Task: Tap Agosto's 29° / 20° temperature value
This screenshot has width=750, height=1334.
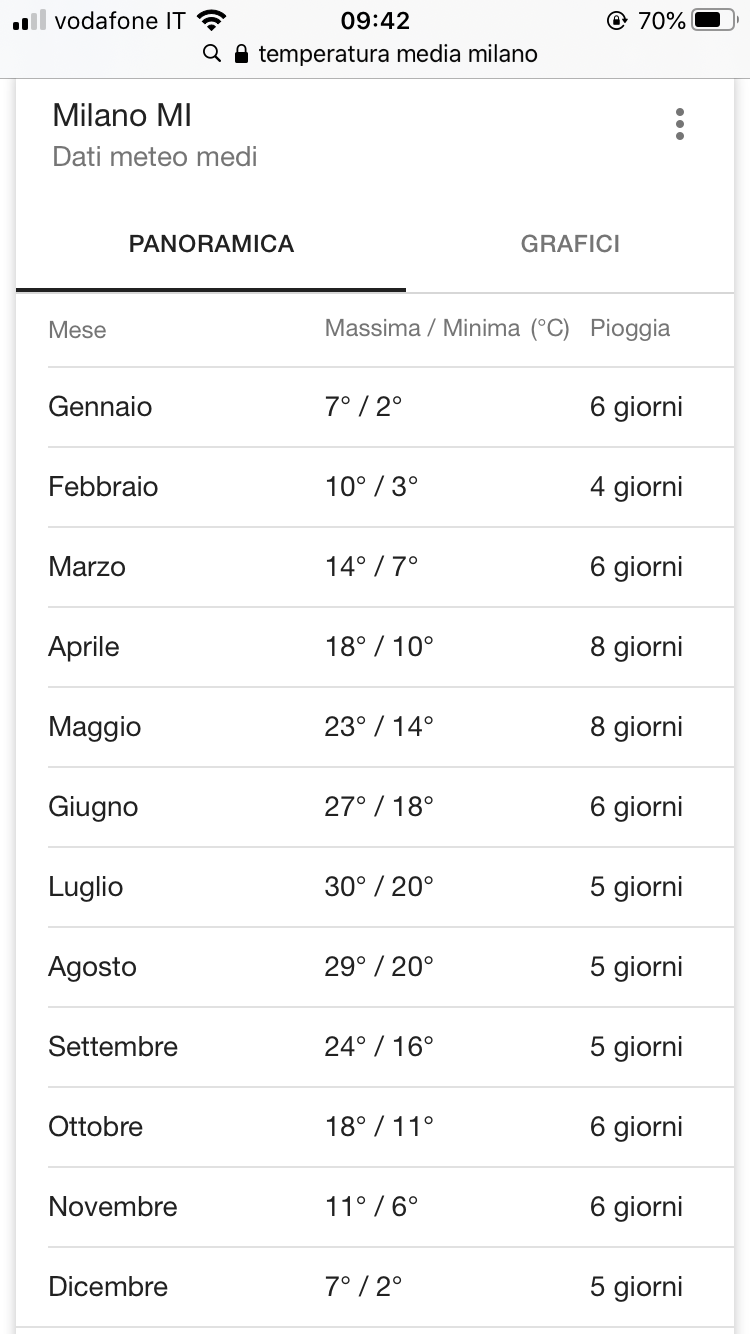Action: (x=379, y=967)
